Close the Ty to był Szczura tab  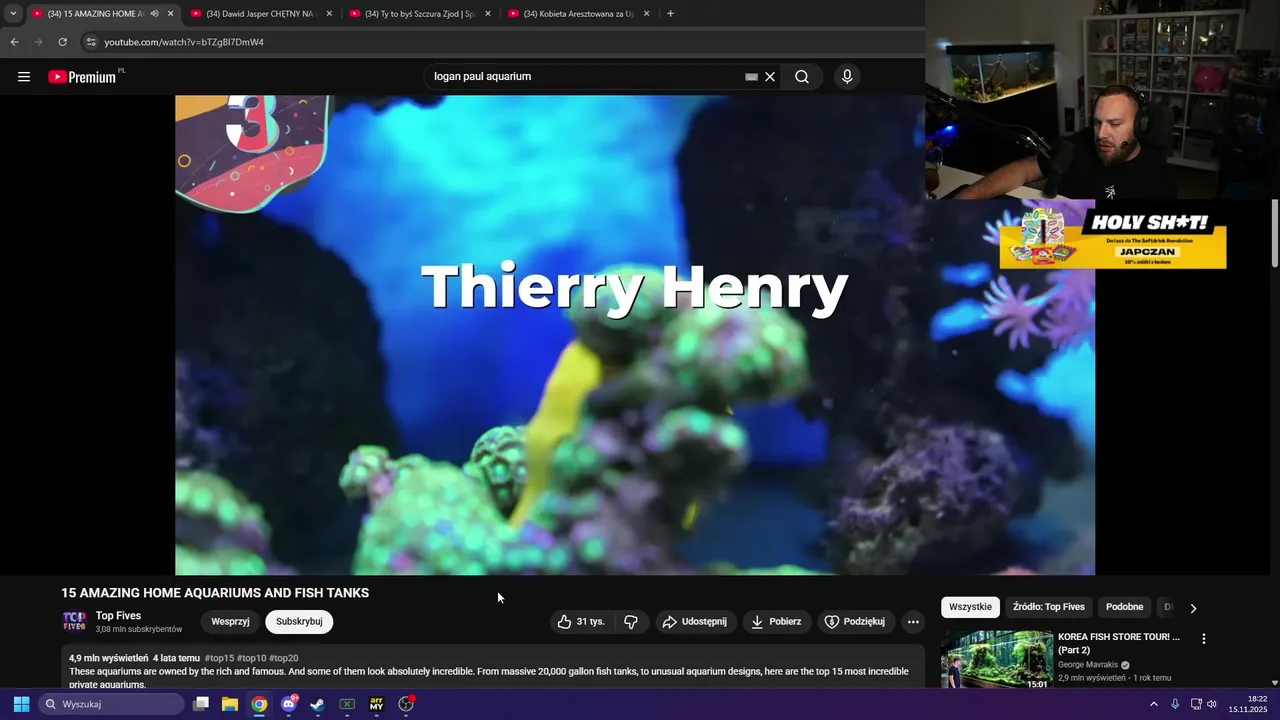[488, 14]
